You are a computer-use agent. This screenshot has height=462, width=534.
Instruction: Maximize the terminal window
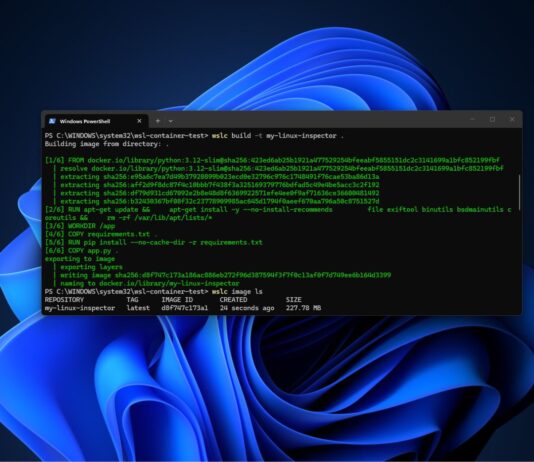point(492,119)
